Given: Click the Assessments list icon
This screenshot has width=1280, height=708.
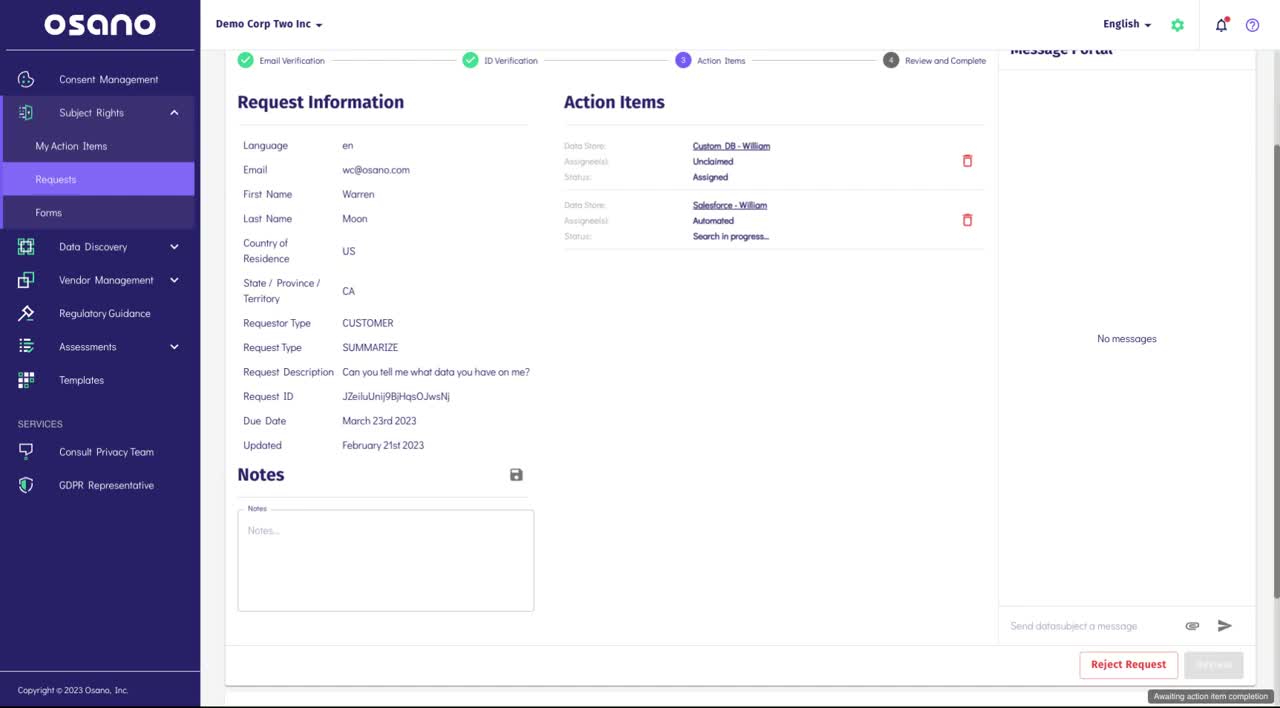Looking at the screenshot, I should tap(26, 346).
